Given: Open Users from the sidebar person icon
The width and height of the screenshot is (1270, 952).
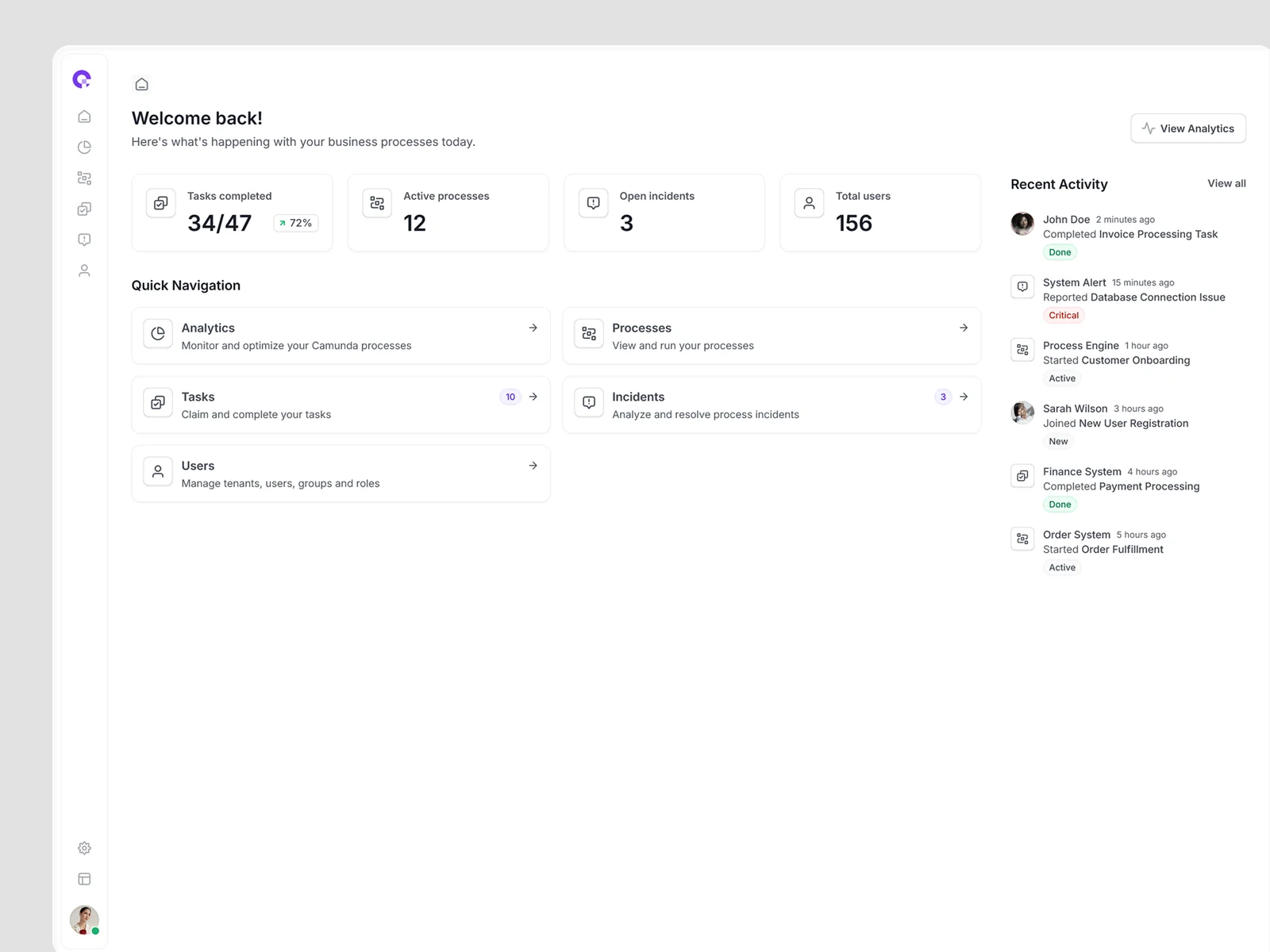Looking at the screenshot, I should (x=84, y=271).
